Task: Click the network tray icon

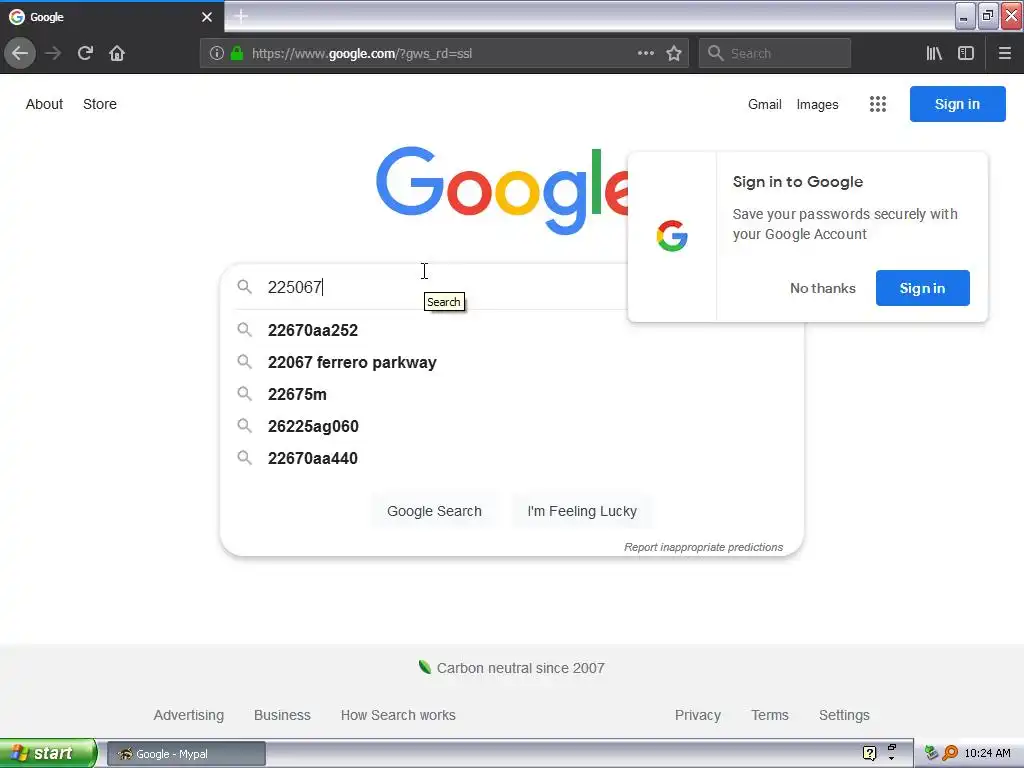Action: click(x=931, y=753)
